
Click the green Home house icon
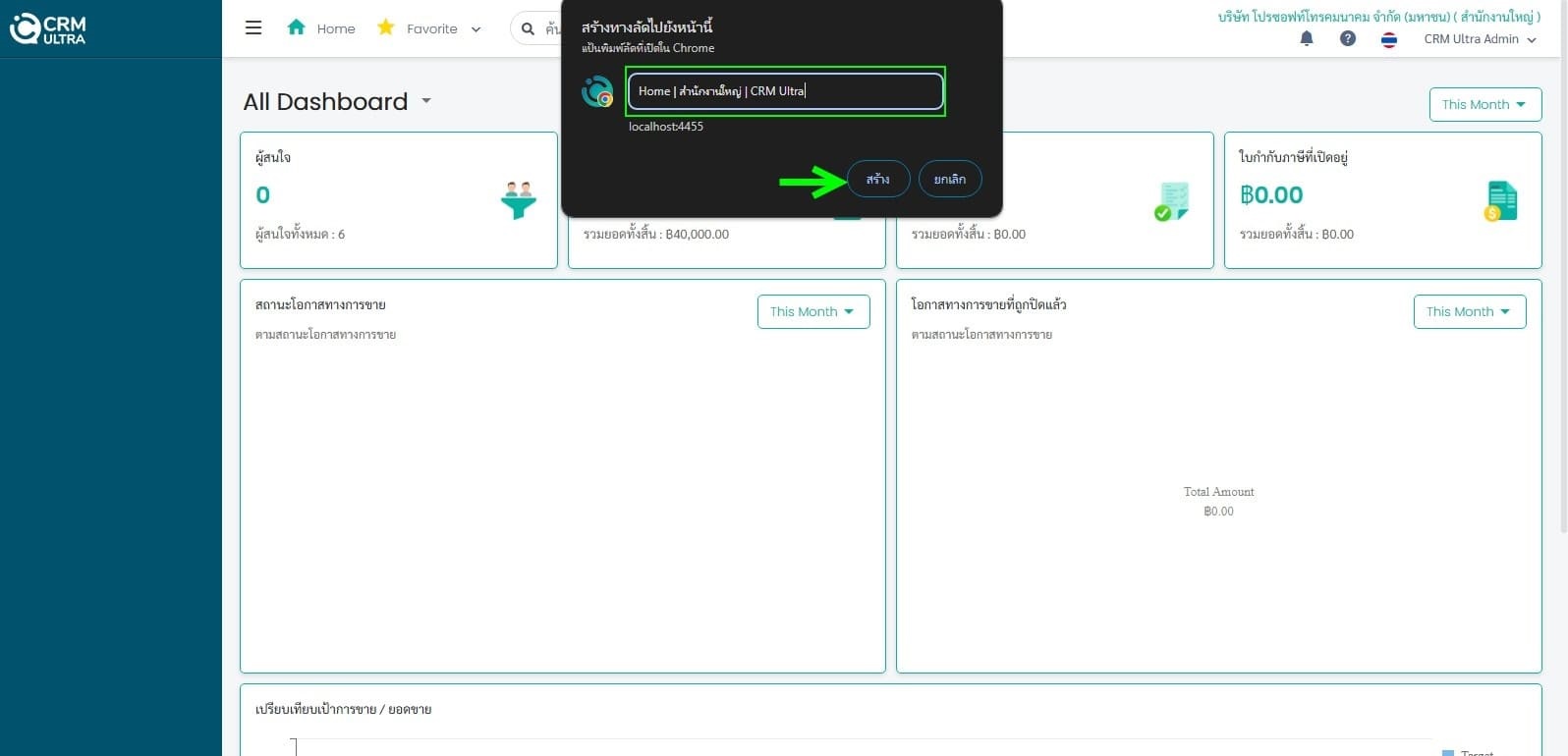296,27
